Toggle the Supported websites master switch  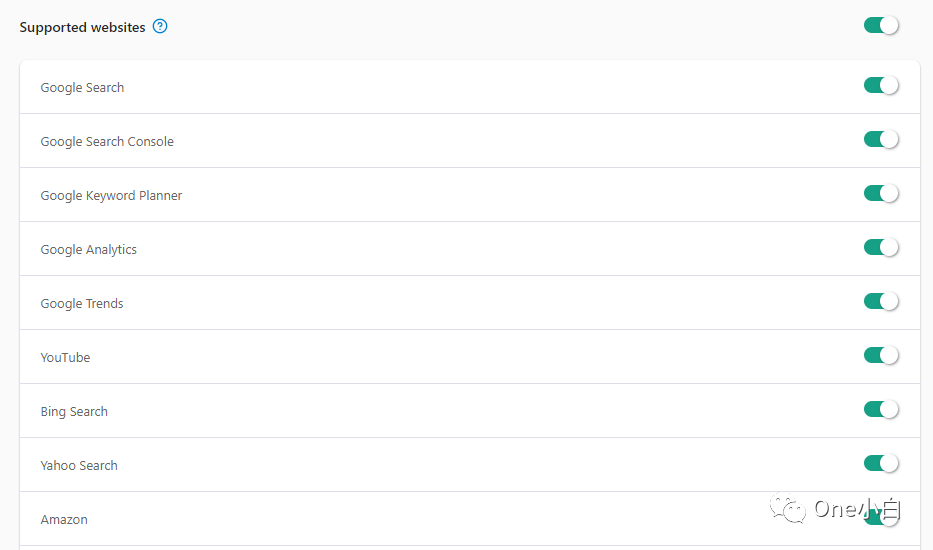click(x=881, y=26)
